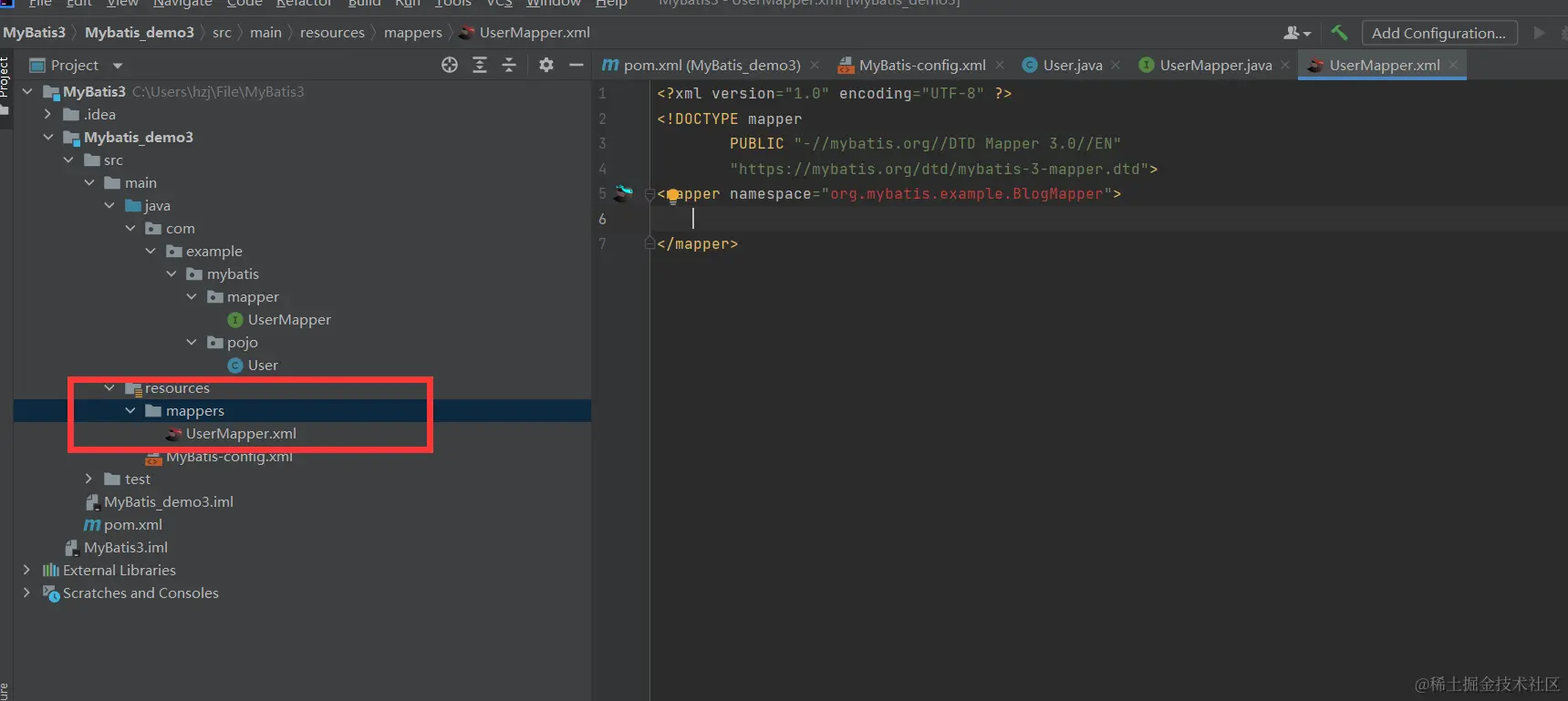Expand External Libraries node
1568x701 pixels.
(26, 570)
